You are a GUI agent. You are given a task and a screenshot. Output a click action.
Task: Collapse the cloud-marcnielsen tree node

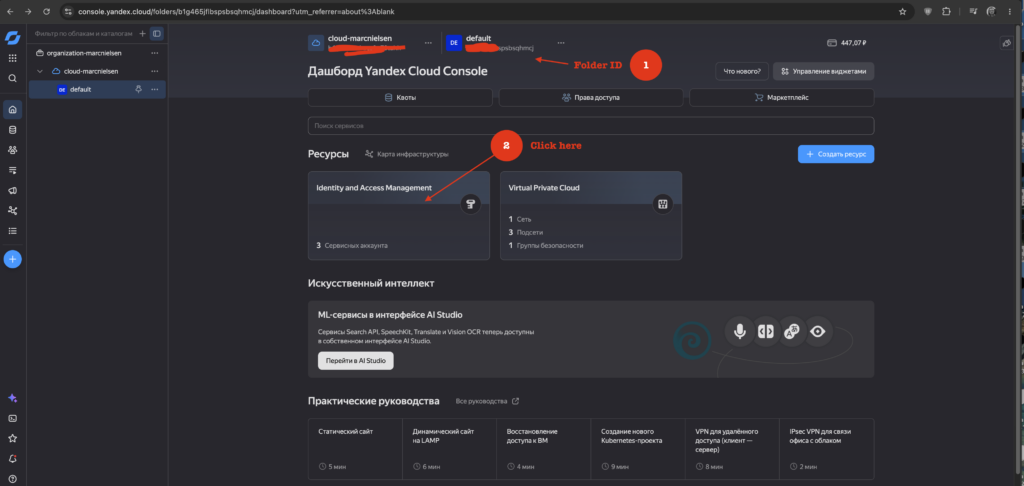coord(40,71)
